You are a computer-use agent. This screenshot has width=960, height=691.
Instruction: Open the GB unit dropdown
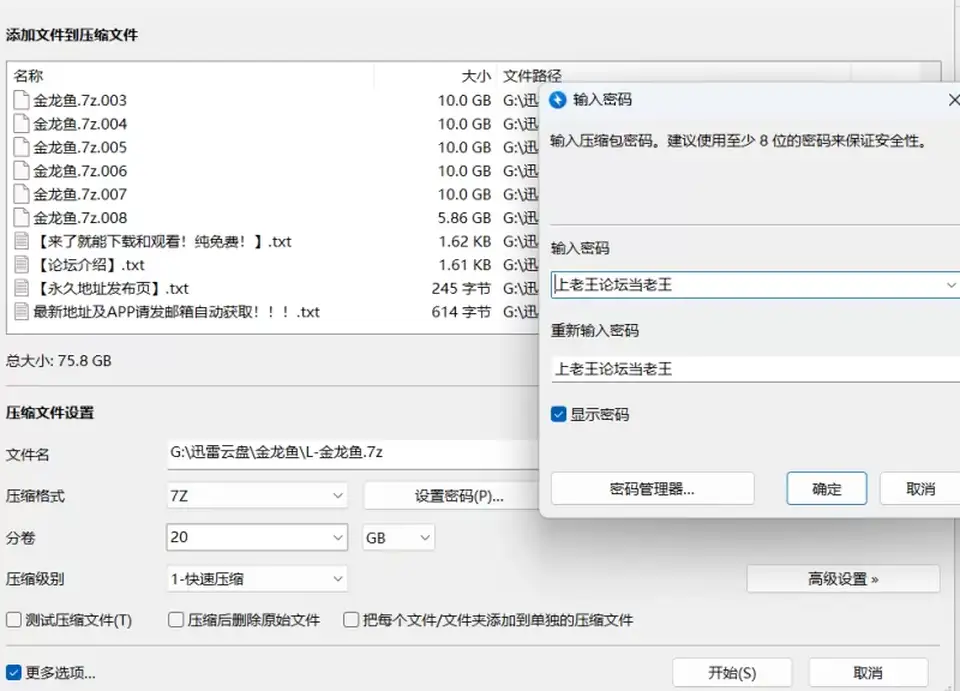coord(399,537)
